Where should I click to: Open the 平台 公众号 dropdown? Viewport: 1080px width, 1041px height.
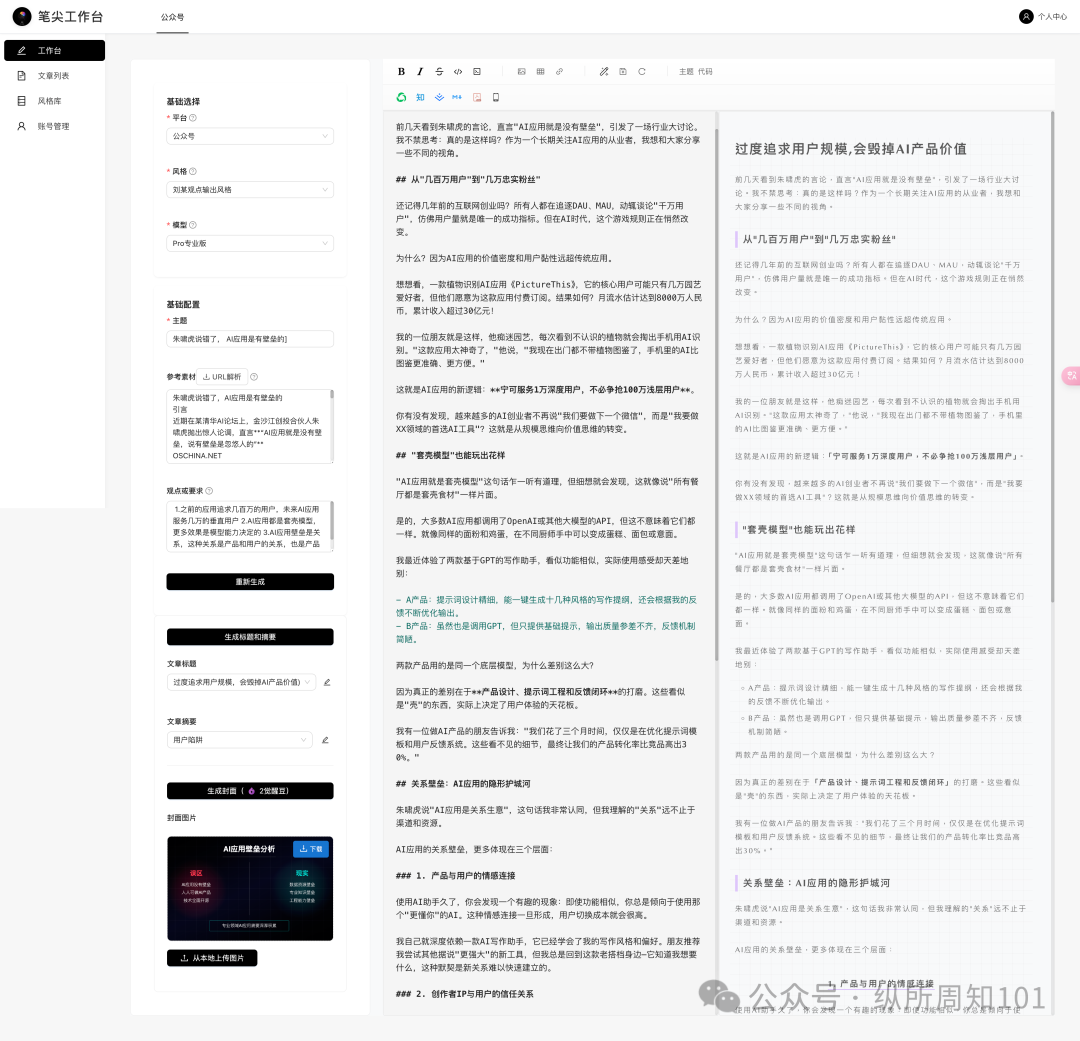[250, 136]
